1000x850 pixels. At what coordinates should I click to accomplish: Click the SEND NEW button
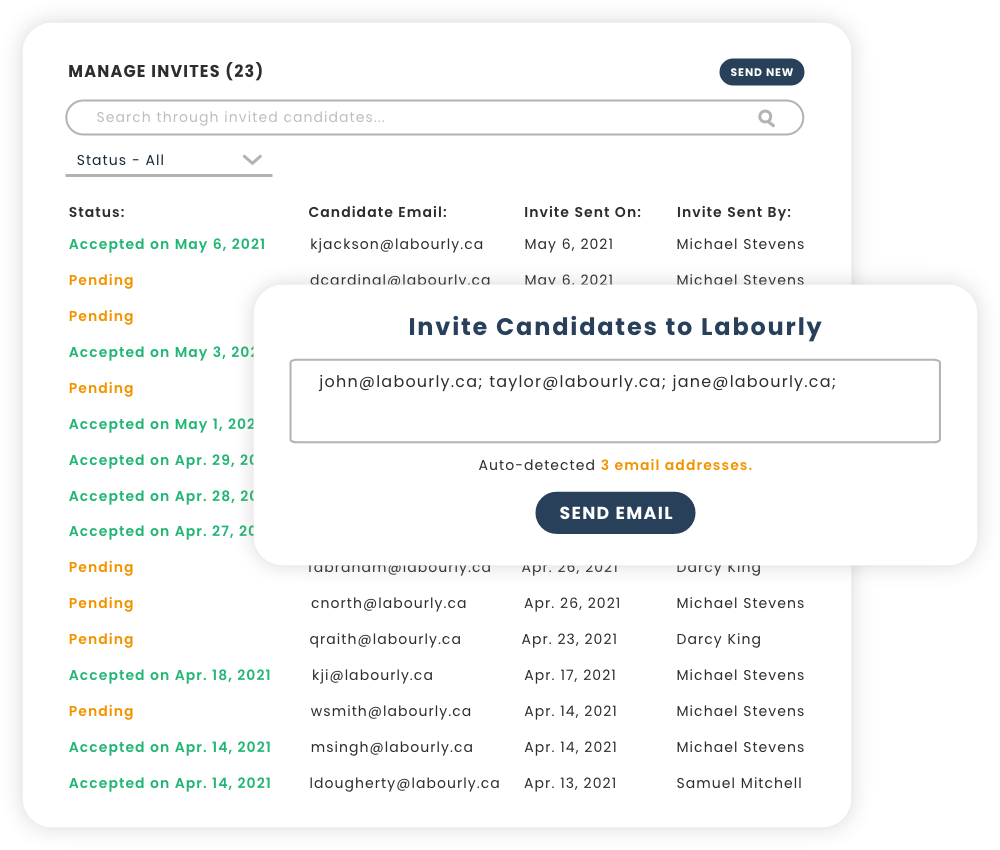tap(761, 72)
